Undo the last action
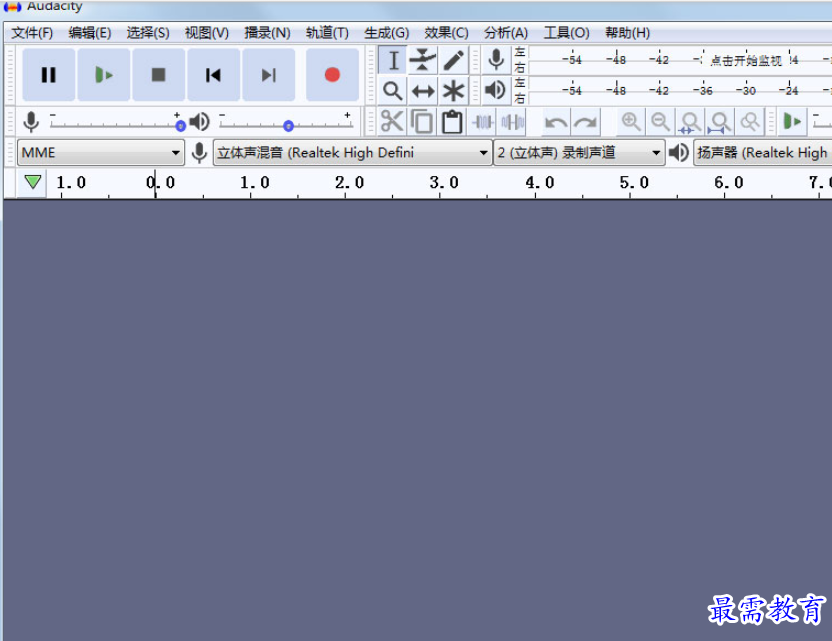The height and width of the screenshot is (641, 832). click(556, 122)
